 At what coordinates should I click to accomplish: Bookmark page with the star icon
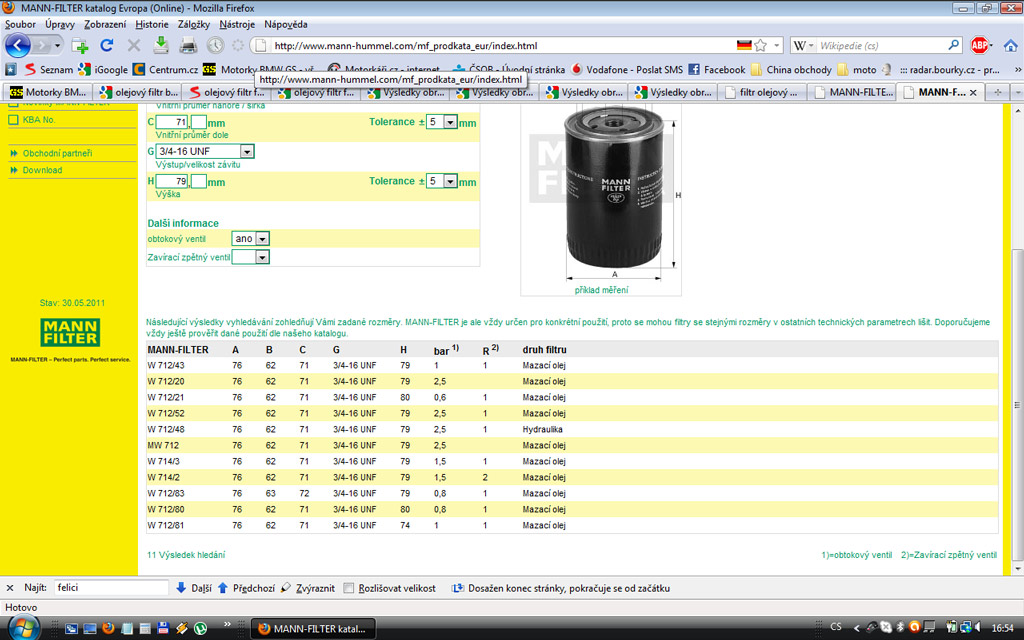tap(762, 45)
